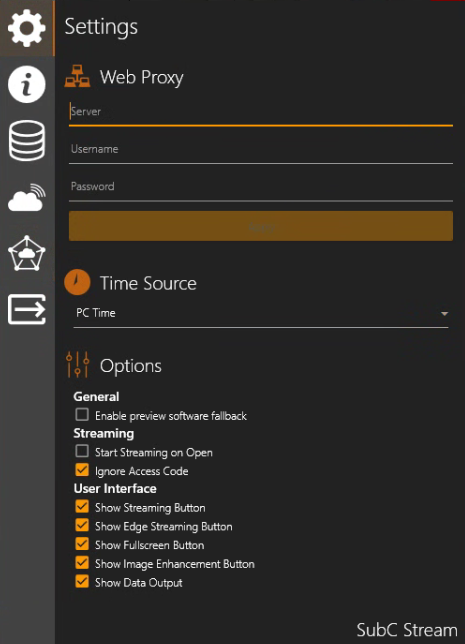Image resolution: width=465 pixels, height=644 pixels.
Task: Disable Show Edge Streaming Button option
Action: [82, 525]
